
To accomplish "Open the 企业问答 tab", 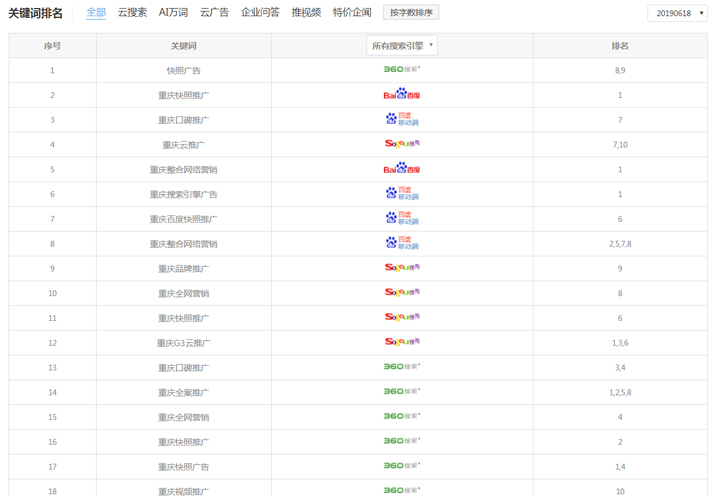I will pyautogui.click(x=260, y=13).
